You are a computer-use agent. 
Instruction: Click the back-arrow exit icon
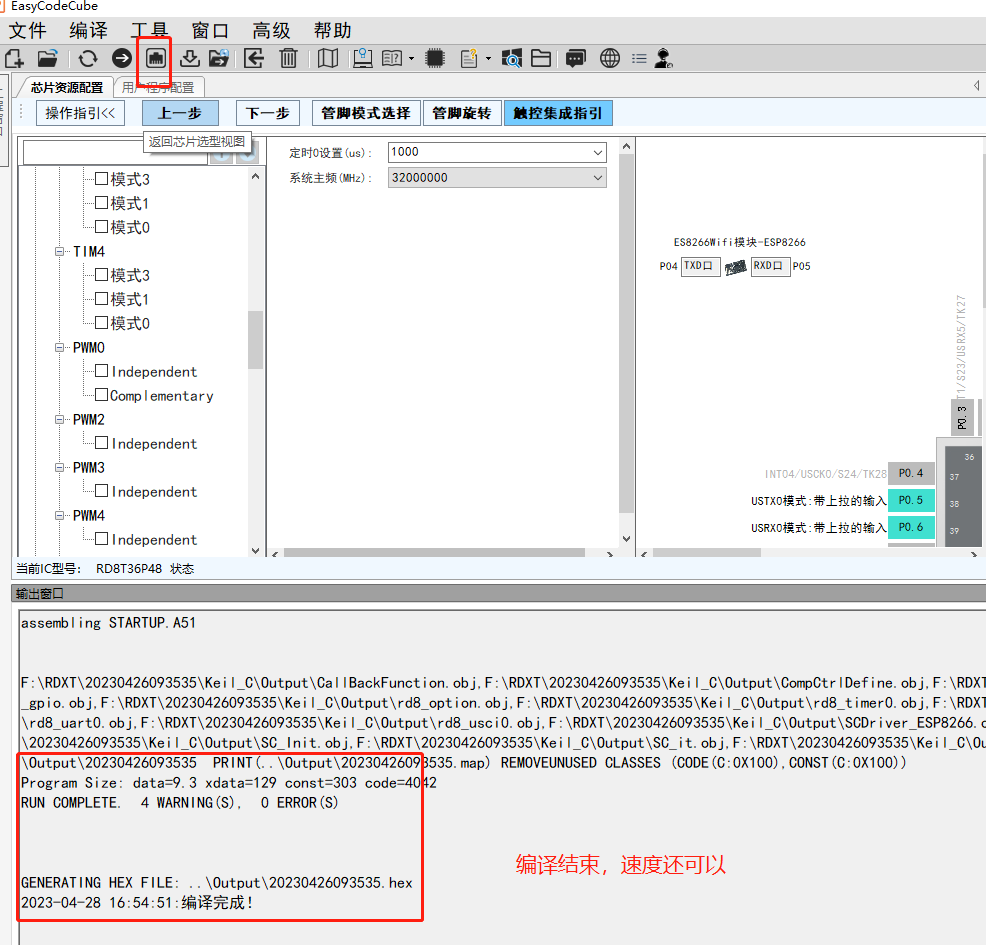click(x=254, y=58)
